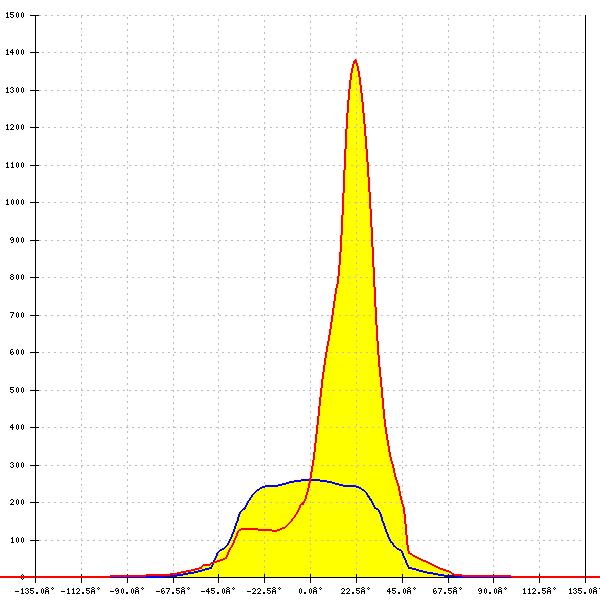Click the 300 y-axis label

pyautogui.click(x=17, y=465)
